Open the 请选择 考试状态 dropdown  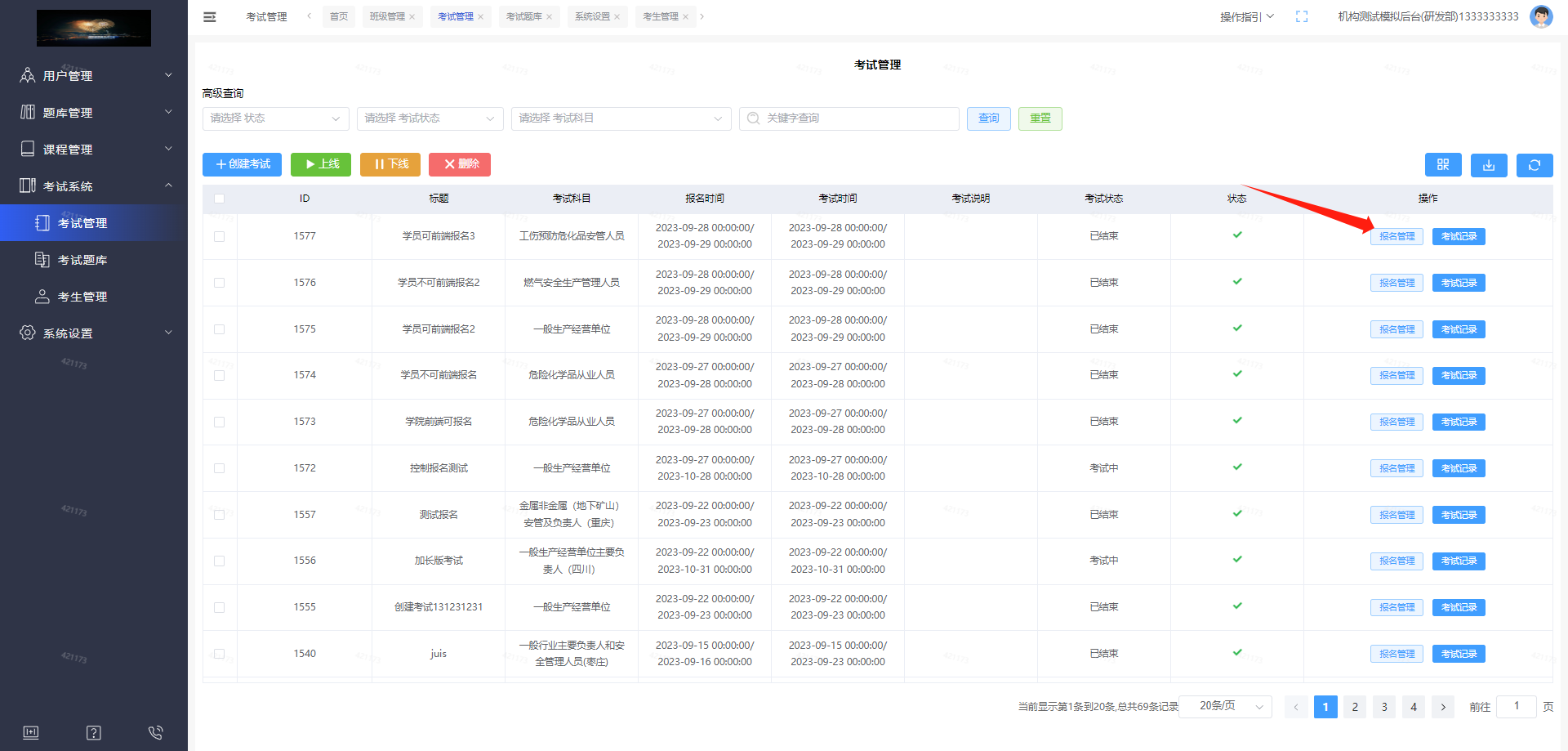[x=430, y=118]
